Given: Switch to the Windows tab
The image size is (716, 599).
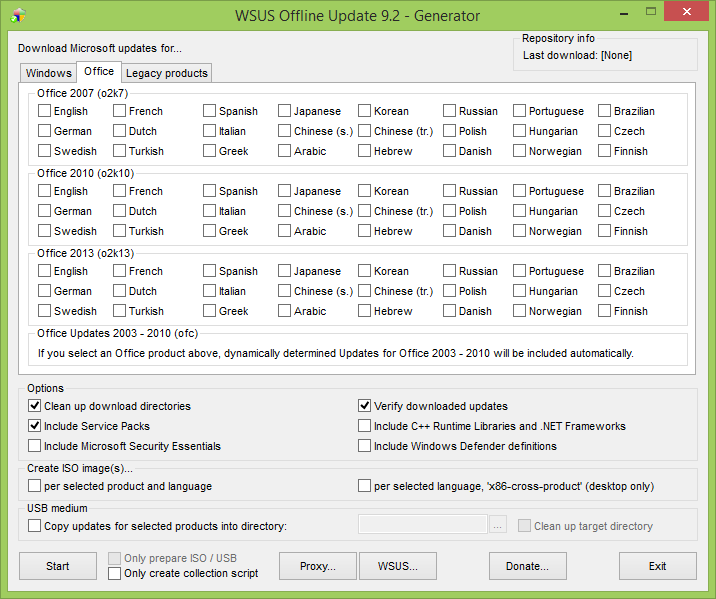Looking at the screenshot, I should [48, 73].
